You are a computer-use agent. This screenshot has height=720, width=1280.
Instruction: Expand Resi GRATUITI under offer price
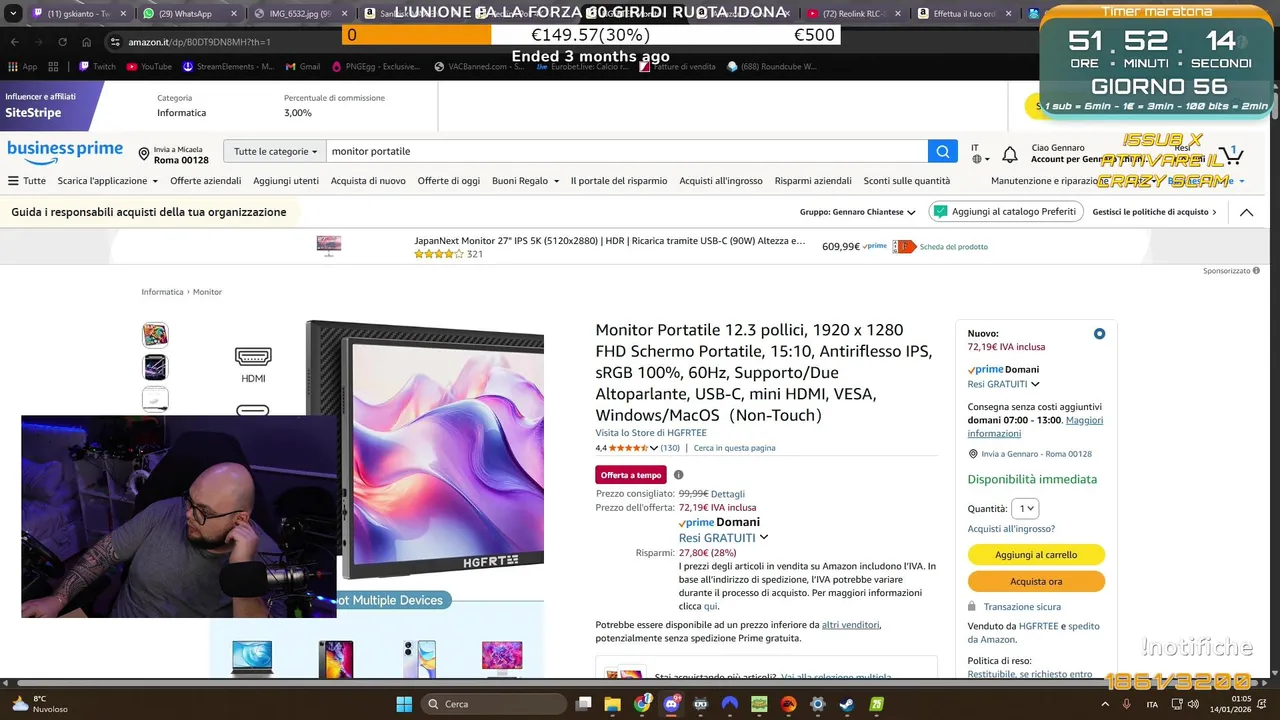tap(723, 538)
